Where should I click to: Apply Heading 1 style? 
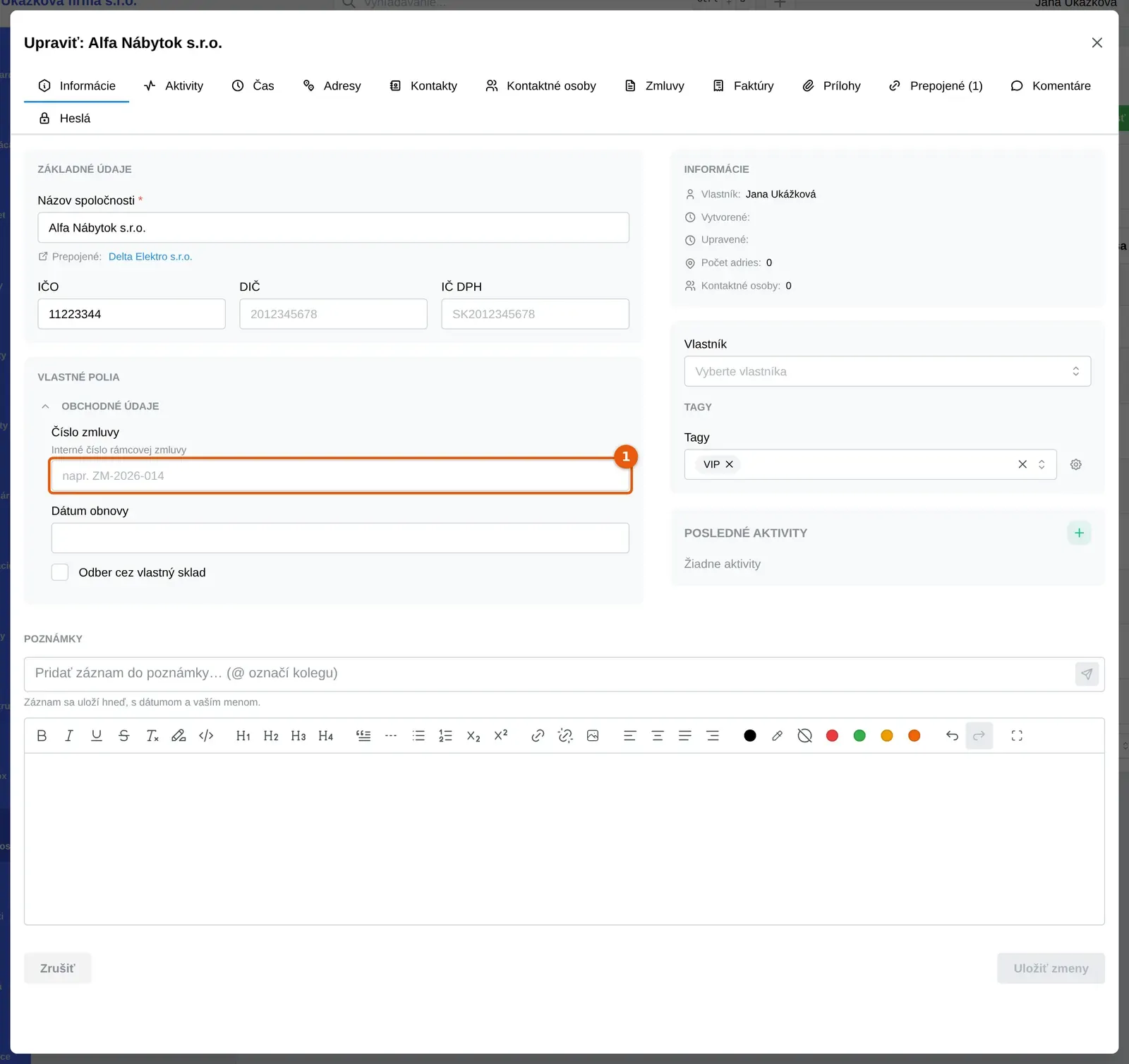click(243, 736)
